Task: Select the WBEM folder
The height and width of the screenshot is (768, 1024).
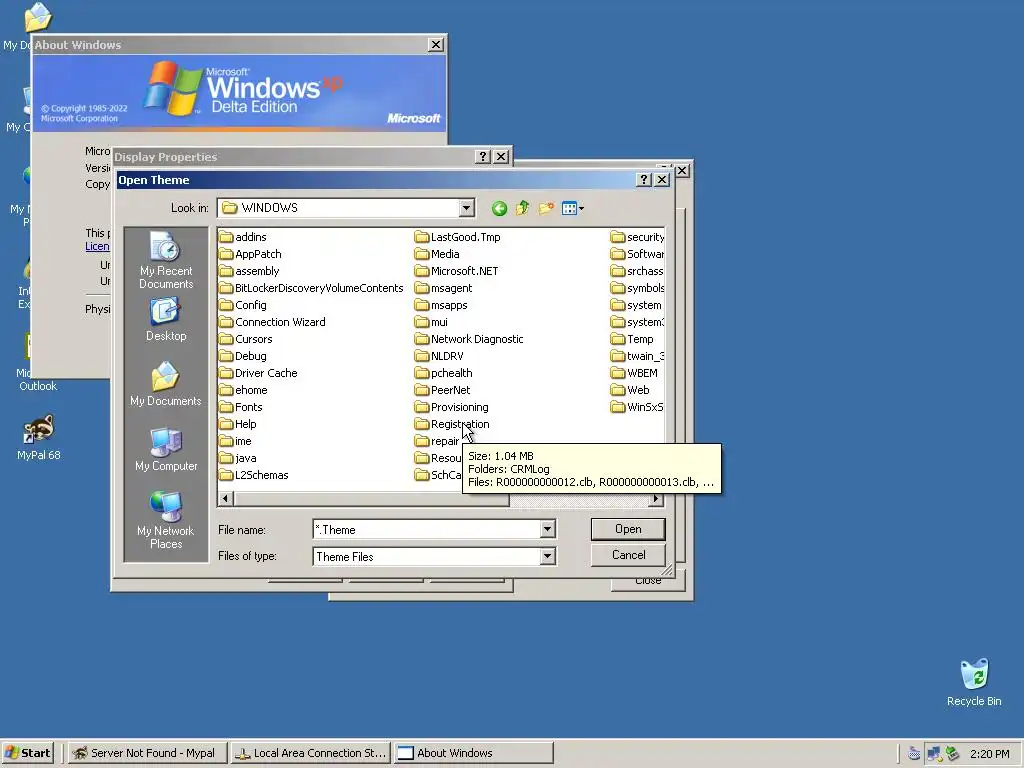Action: (635, 373)
